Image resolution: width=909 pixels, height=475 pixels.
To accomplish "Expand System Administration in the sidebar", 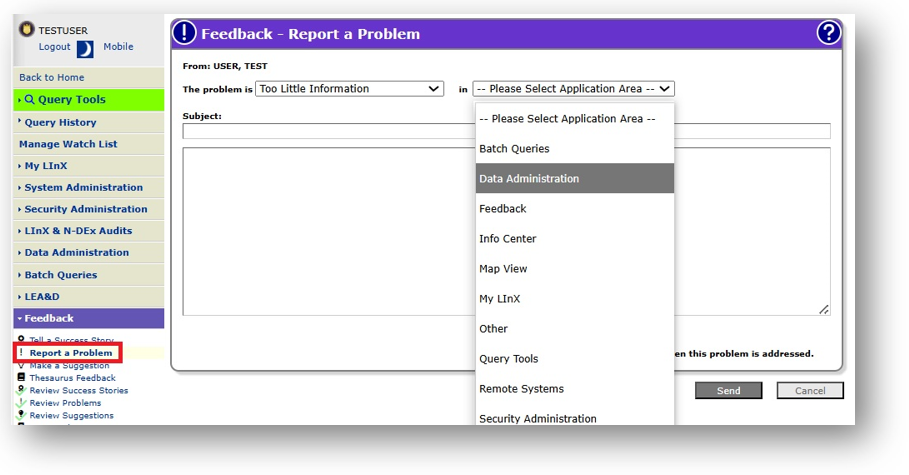I will [89, 187].
